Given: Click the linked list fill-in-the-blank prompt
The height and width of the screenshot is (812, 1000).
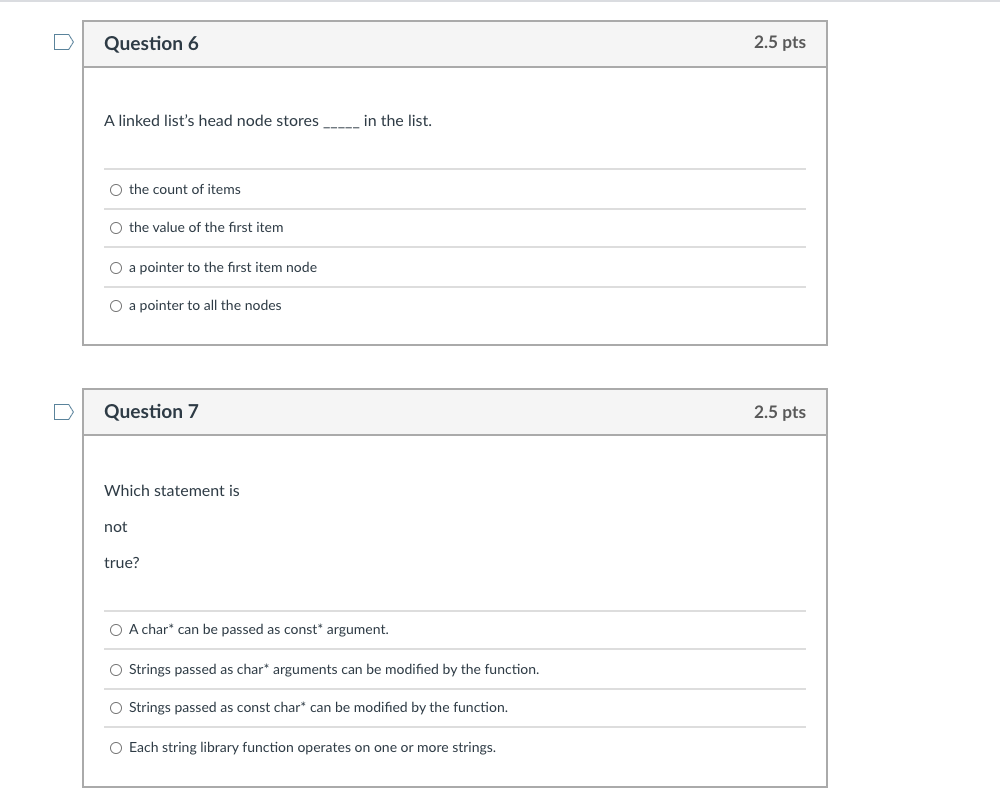Looking at the screenshot, I should pos(267,120).
